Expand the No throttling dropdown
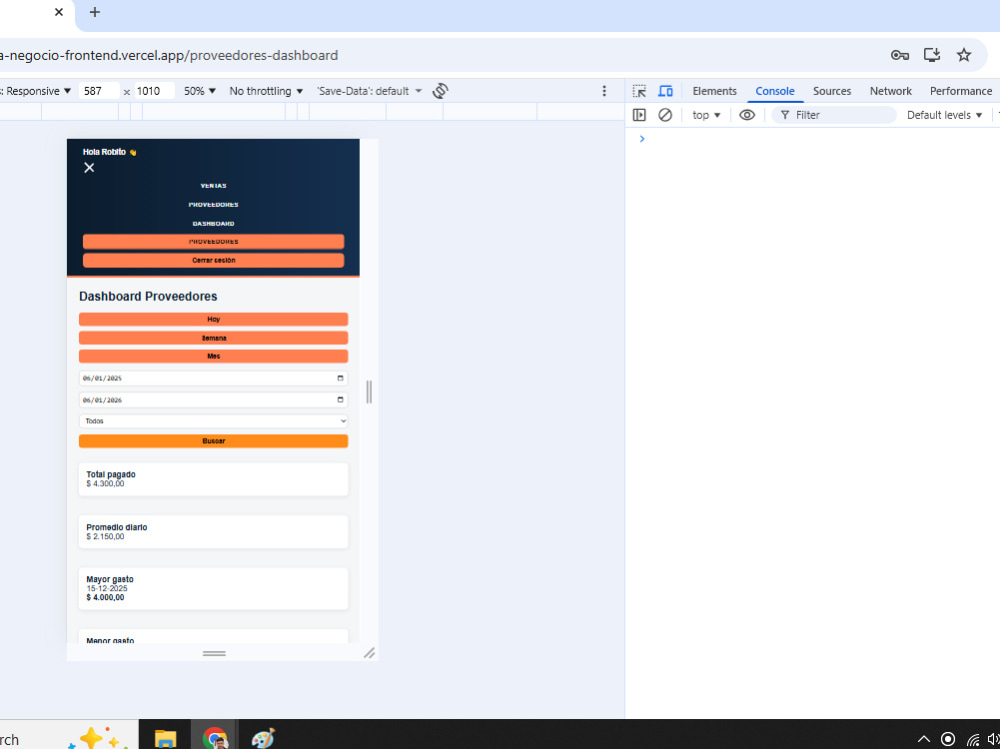1000x749 pixels. coord(266,91)
